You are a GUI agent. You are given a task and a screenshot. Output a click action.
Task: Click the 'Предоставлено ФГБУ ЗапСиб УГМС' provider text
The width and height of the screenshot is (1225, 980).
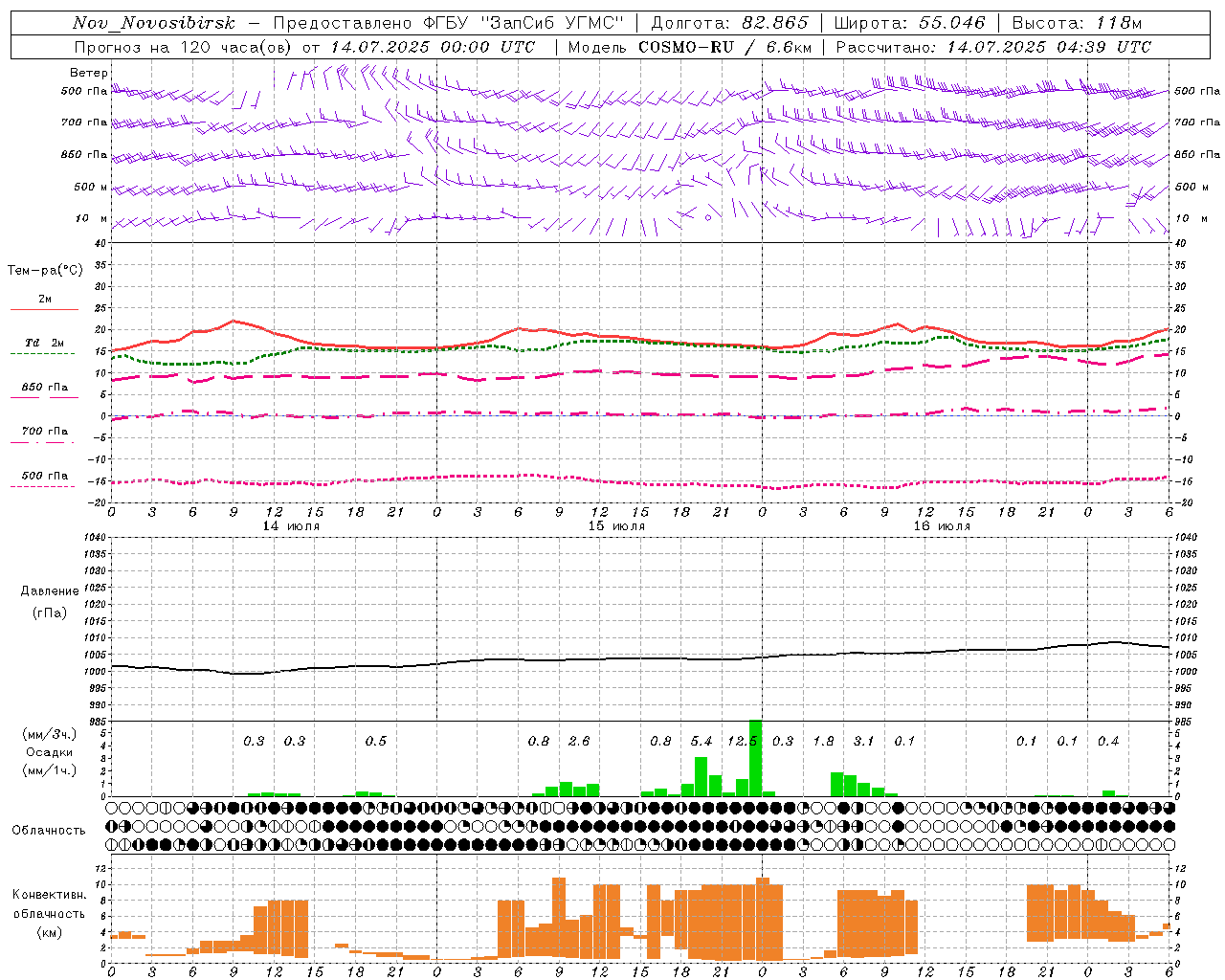(449, 23)
